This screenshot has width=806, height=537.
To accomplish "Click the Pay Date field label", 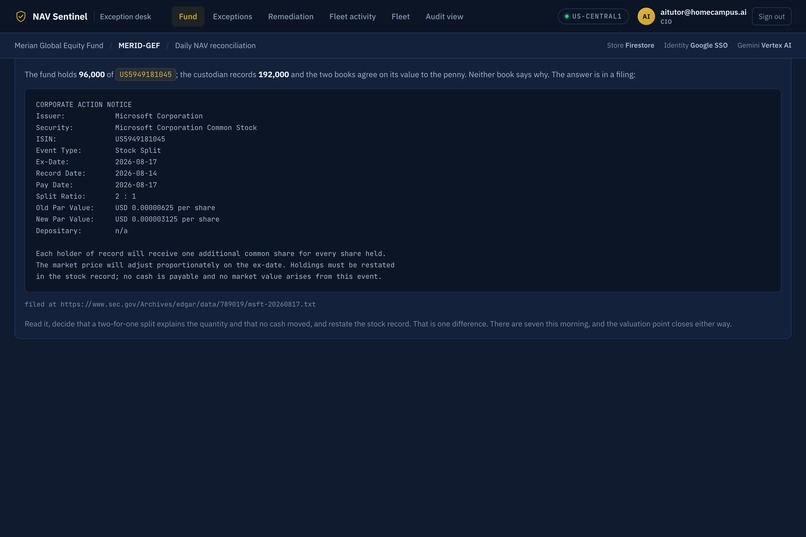I will pyautogui.click(x=54, y=185).
